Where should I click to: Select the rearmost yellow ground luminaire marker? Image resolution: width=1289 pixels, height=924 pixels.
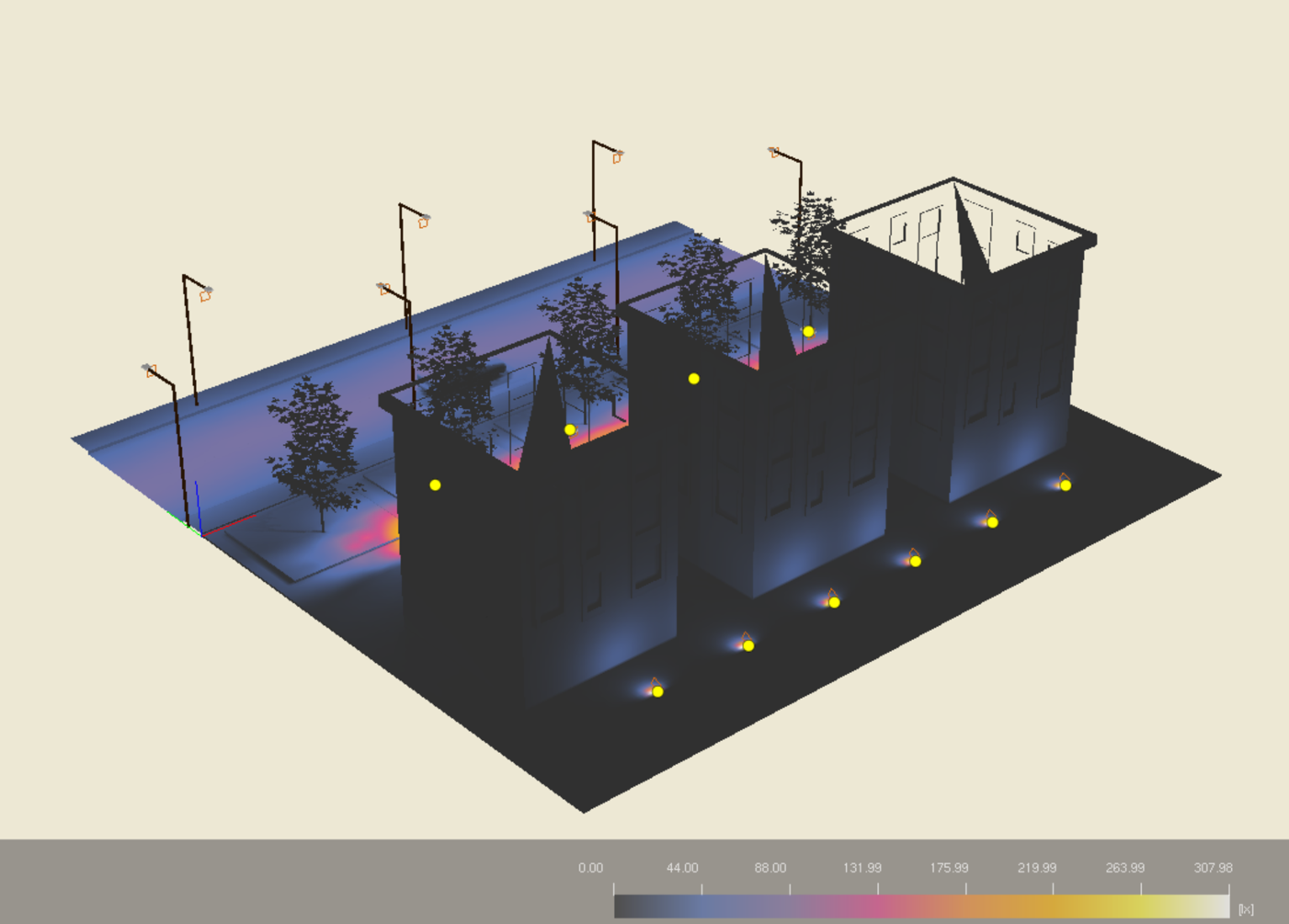1065,485
